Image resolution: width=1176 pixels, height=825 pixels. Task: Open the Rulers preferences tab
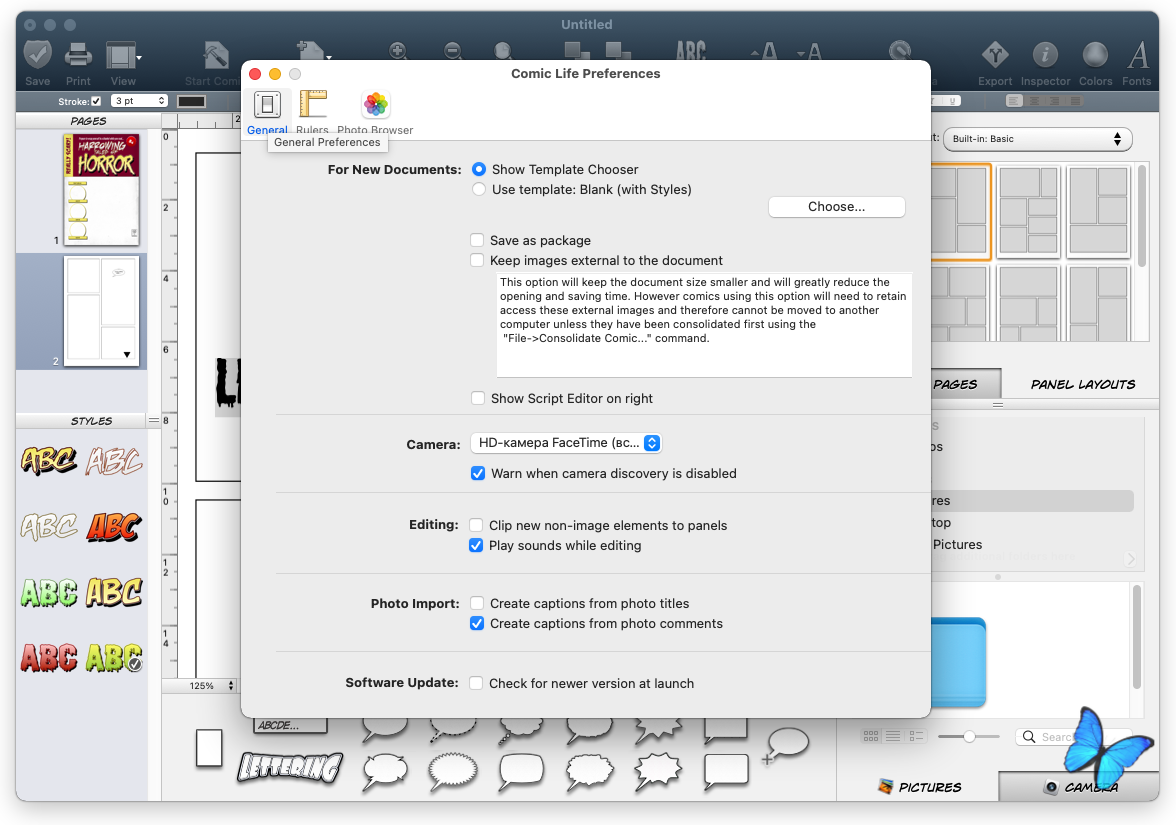pos(312,112)
